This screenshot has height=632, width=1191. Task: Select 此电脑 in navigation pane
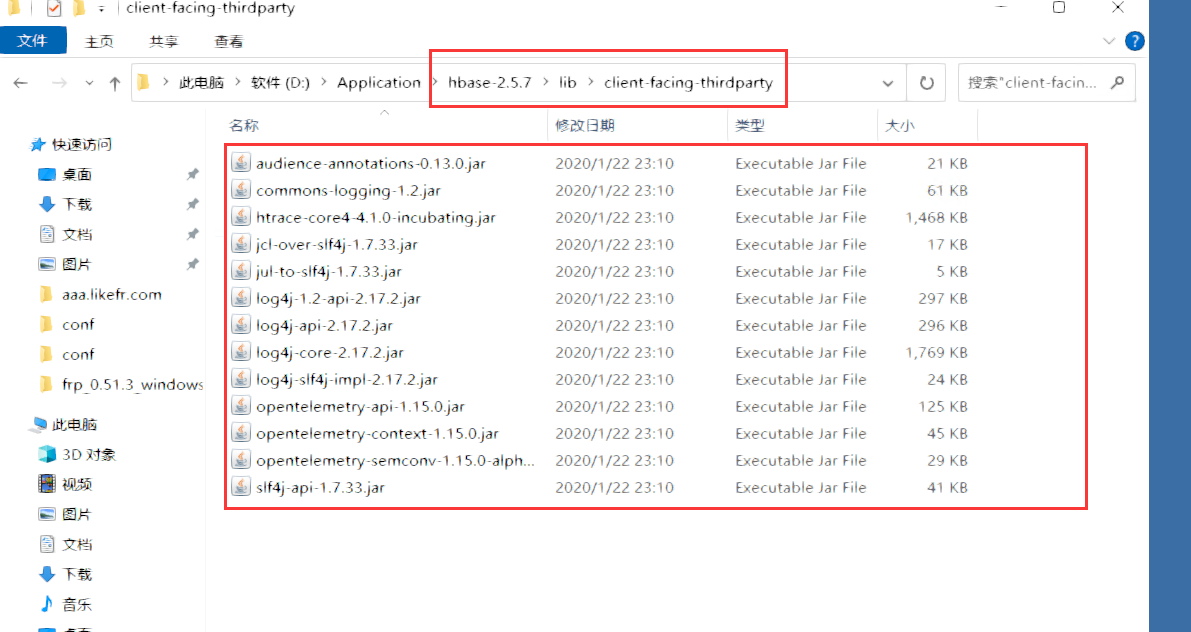pyautogui.click(x=74, y=425)
